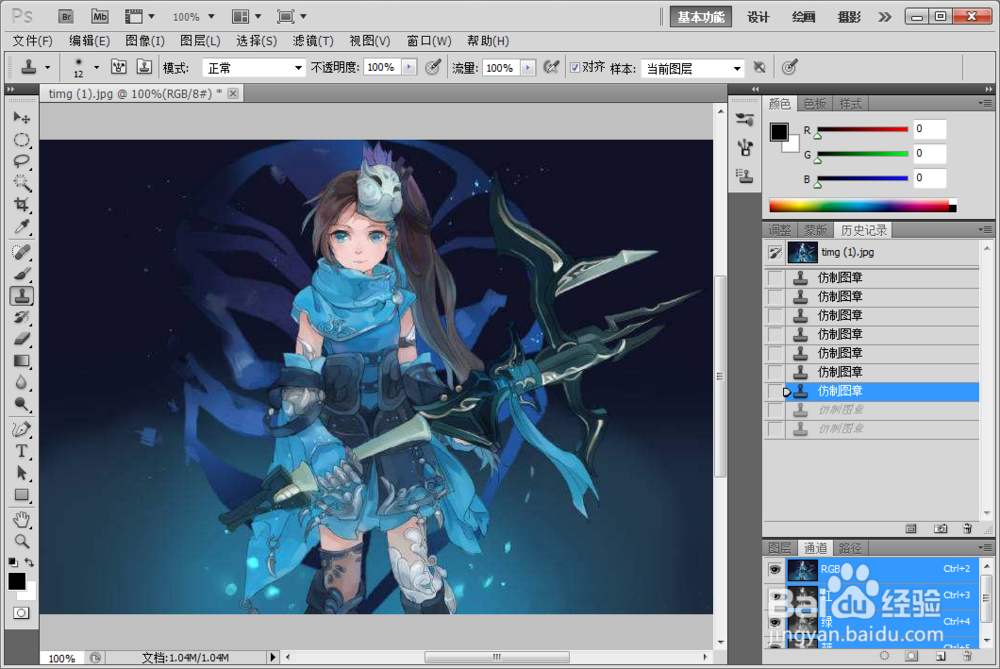Toggle Quick Mask mode
Viewport: 1000px width, 669px height.
point(21,613)
